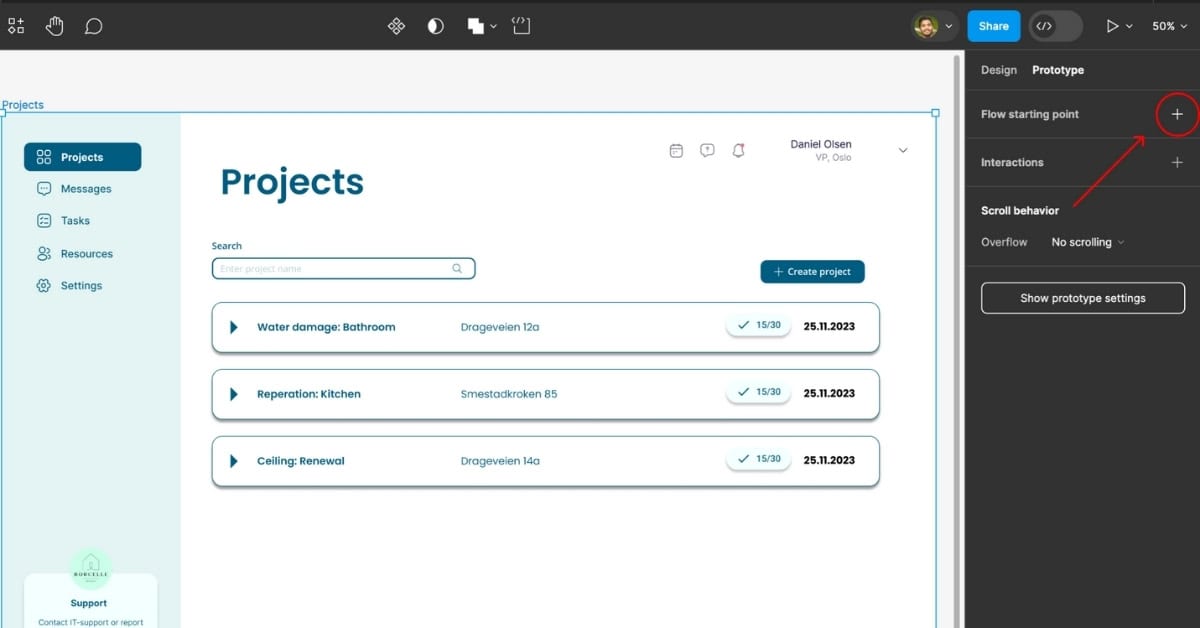The image size is (1200, 628).
Task: Click the Dev resources code-frame icon in toolbar
Action: click(521, 25)
